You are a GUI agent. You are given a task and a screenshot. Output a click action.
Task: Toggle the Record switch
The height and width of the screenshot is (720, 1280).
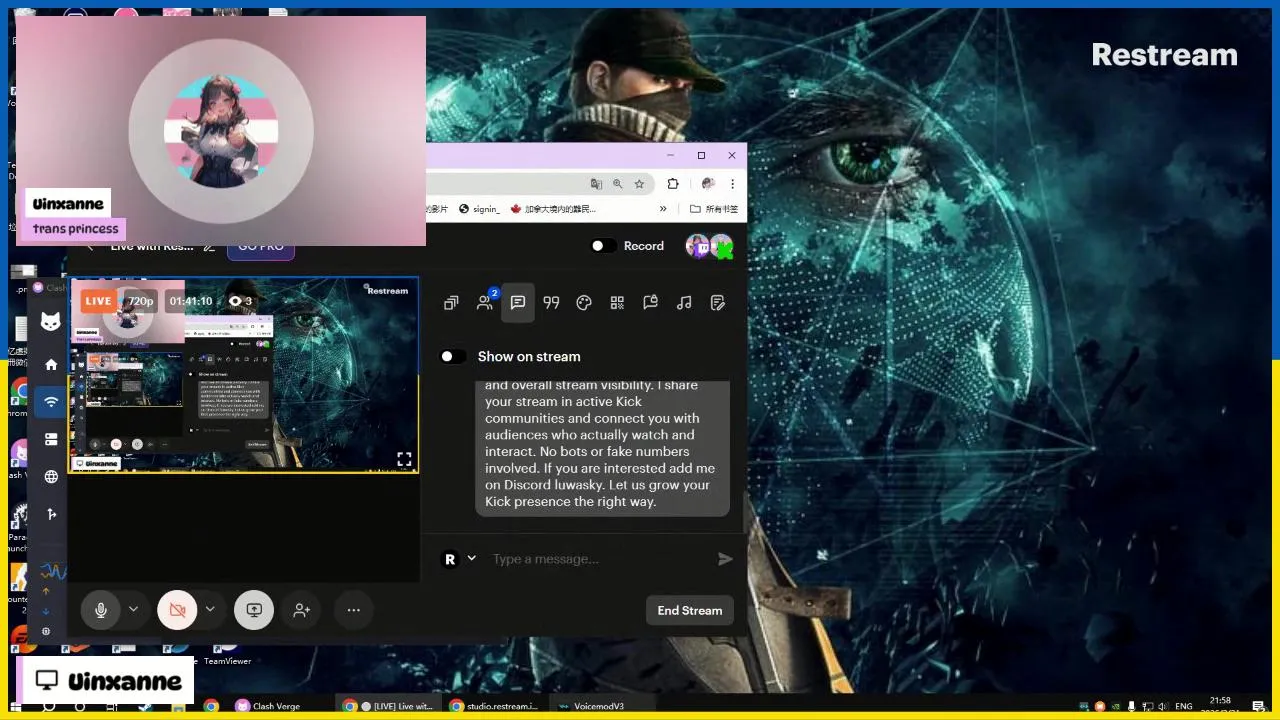coord(603,246)
